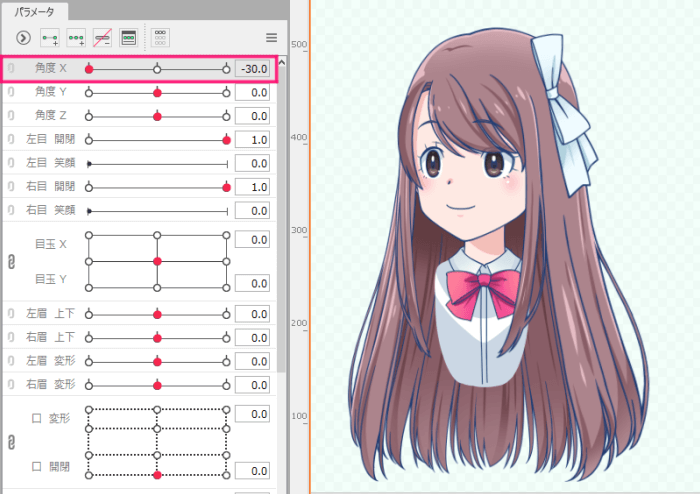Click the 口 開閉 value field
The height and width of the screenshot is (494, 700).
tap(253, 471)
